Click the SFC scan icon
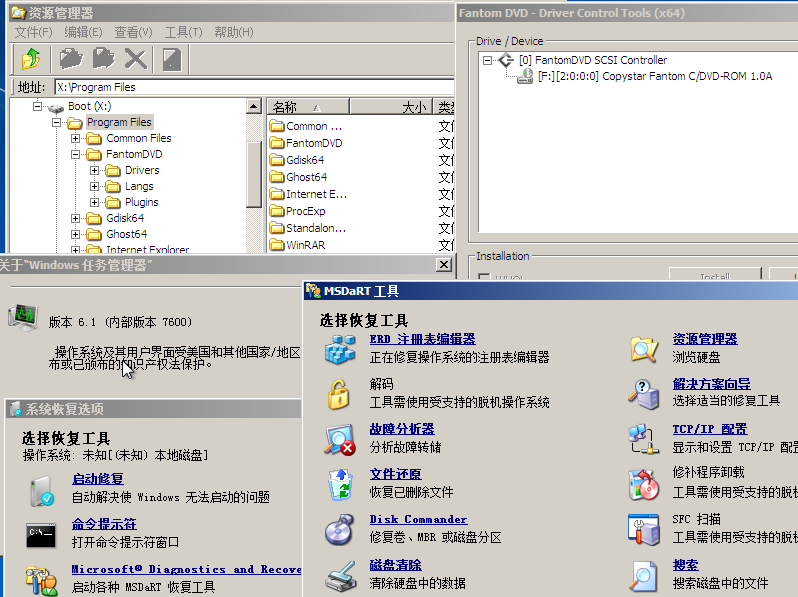Image resolution: width=798 pixels, height=597 pixels. (644, 530)
